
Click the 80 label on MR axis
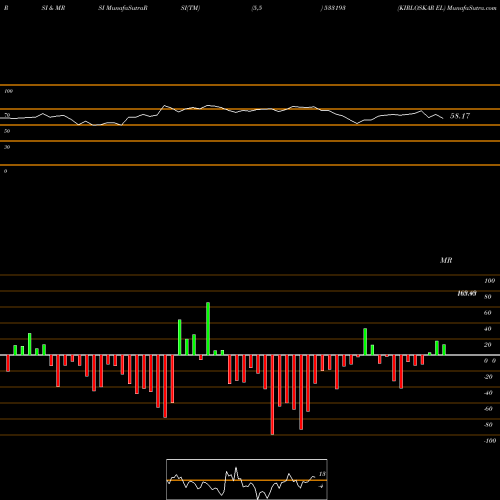coord(488,297)
